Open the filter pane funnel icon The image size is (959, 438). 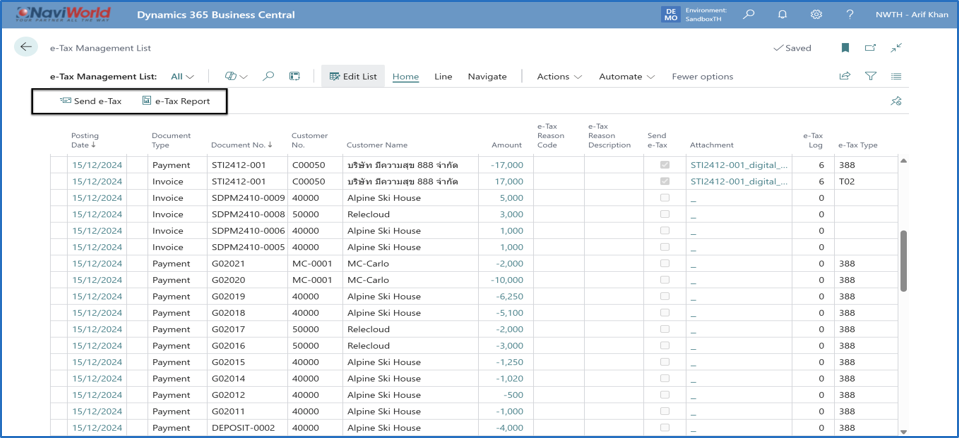click(x=871, y=76)
